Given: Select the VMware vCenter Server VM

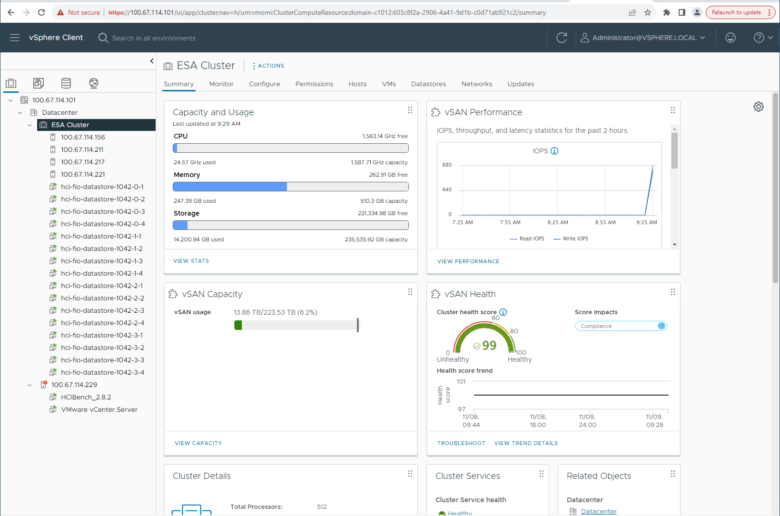Looking at the screenshot, I should tap(99, 410).
